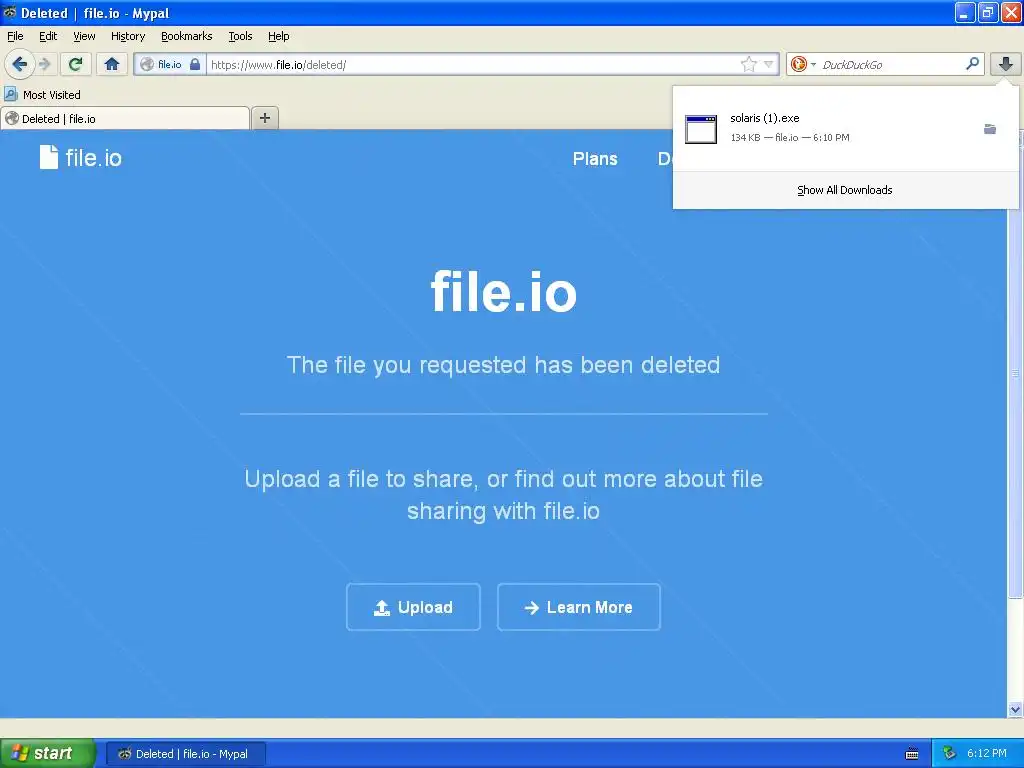Open containing folder for solaris (1).exe
1024x768 pixels.
(x=990, y=129)
